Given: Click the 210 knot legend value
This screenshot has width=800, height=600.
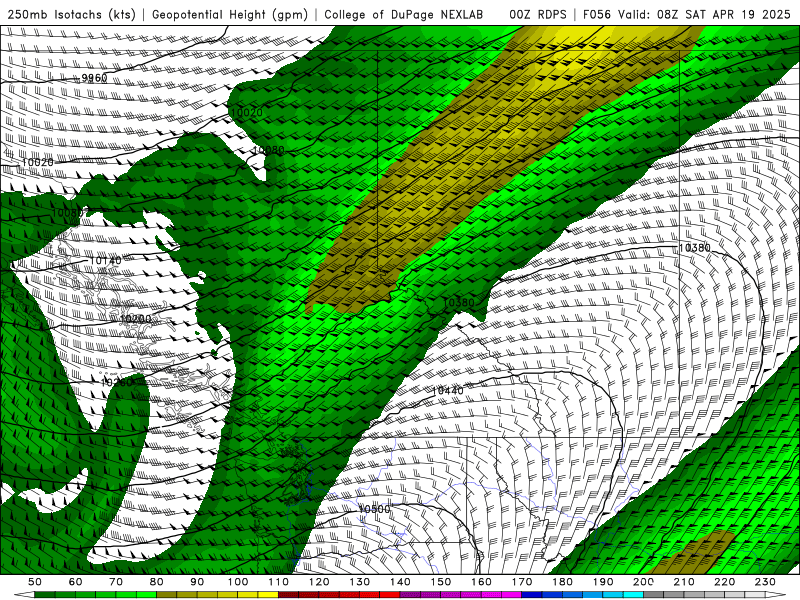Looking at the screenshot, I should [x=684, y=582].
